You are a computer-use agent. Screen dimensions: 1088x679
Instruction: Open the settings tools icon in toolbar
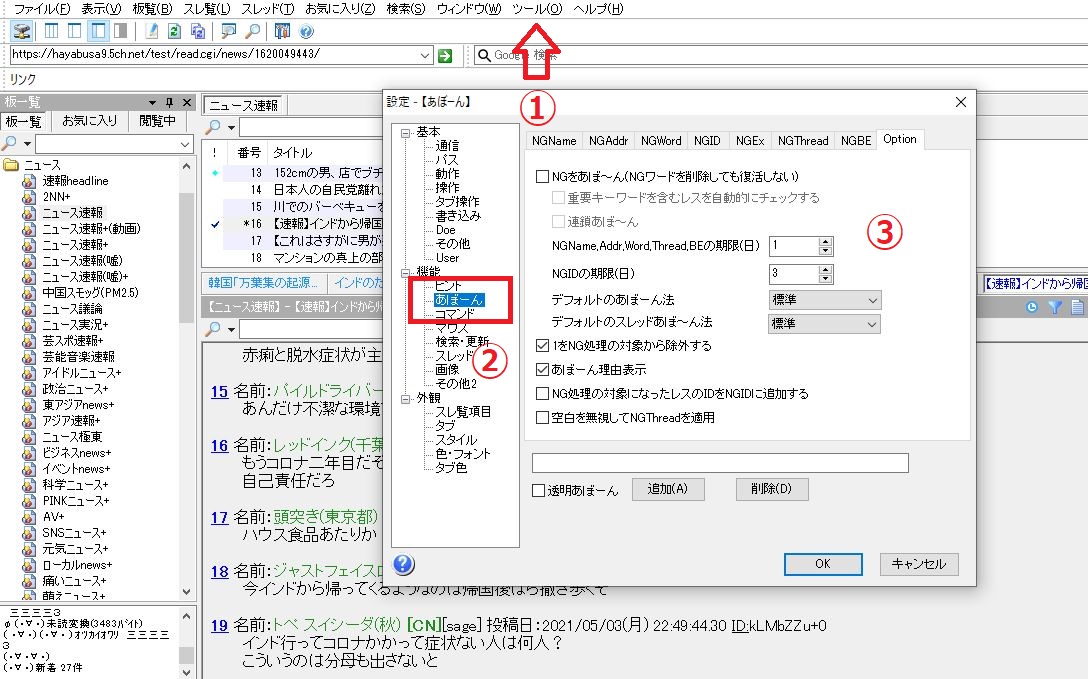pyautogui.click(x=282, y=31)
